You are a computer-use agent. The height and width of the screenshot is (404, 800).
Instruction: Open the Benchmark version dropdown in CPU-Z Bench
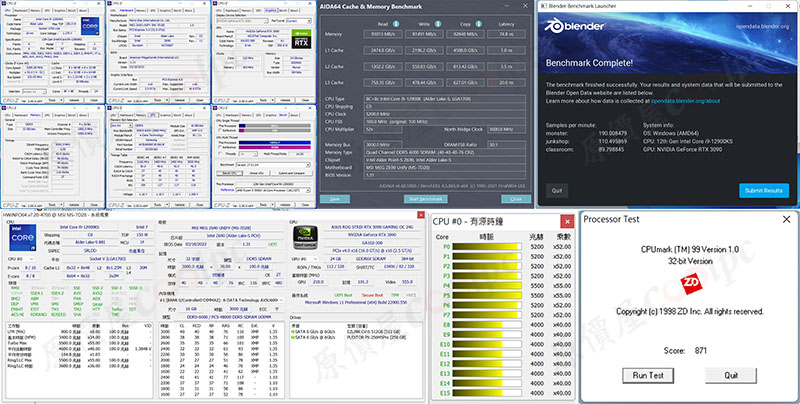[x=273, y=165]
